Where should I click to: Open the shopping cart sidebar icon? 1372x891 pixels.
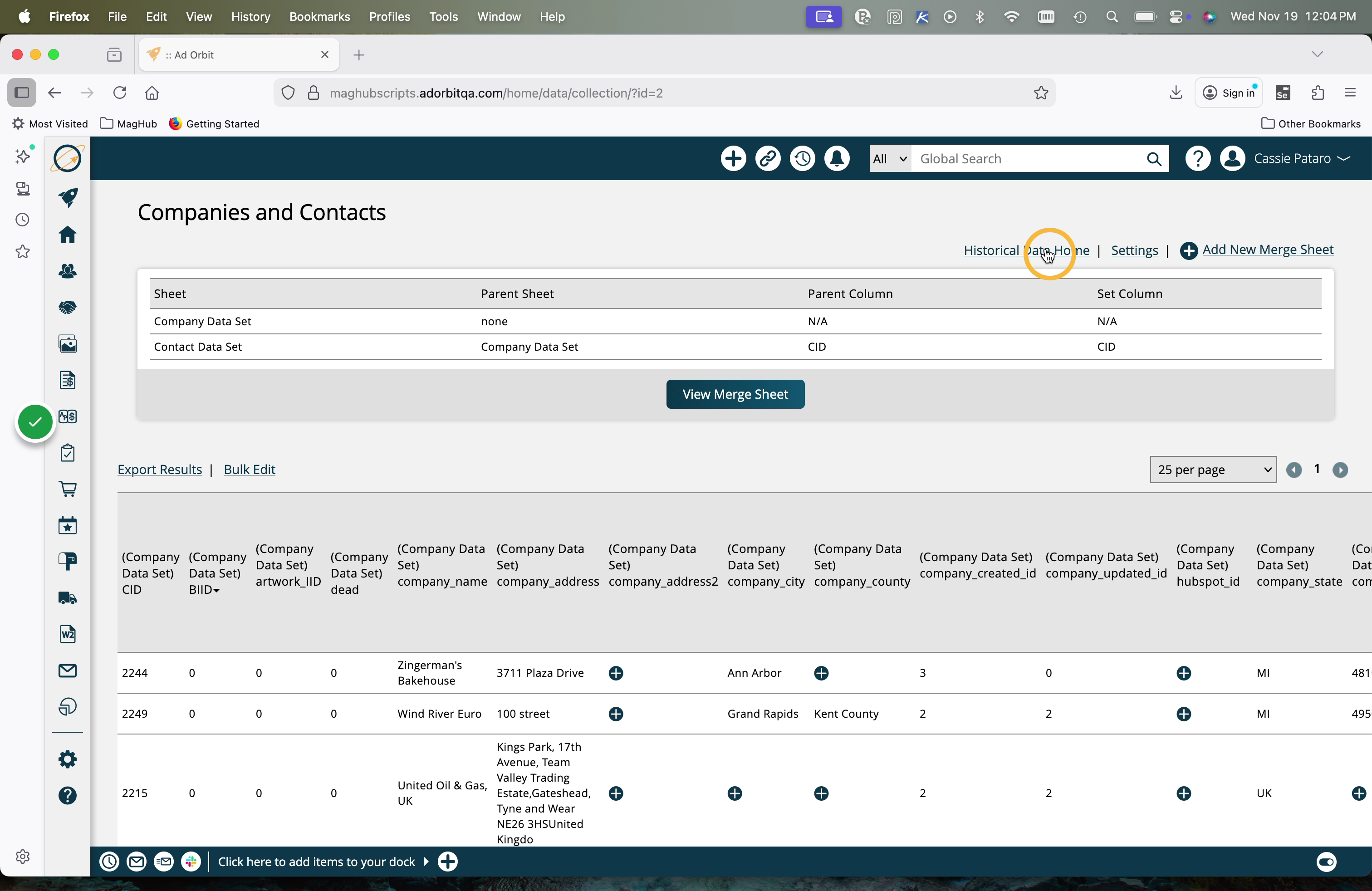pos(68,489)
